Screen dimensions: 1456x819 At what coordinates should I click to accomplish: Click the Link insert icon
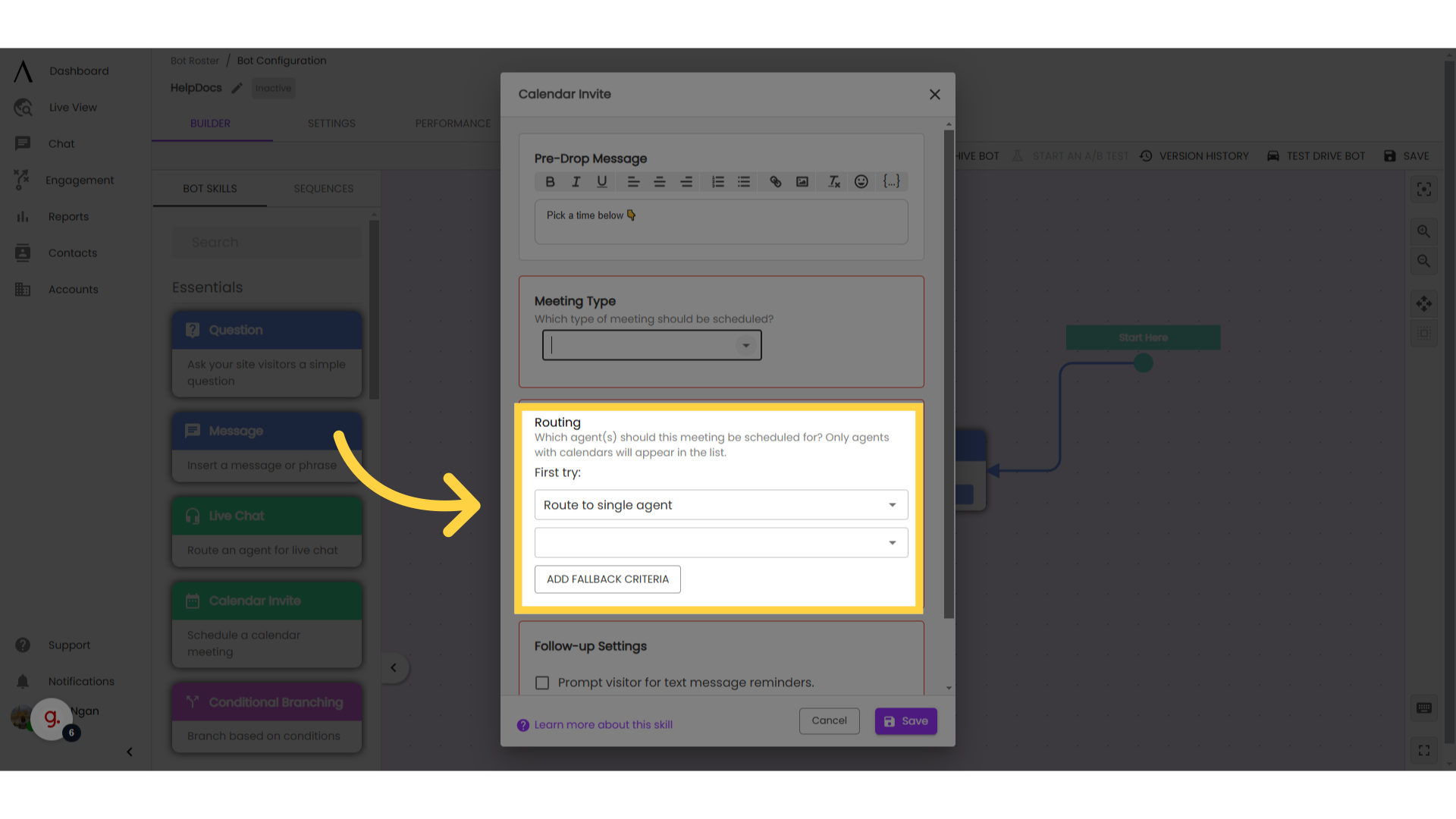point(775,181)
